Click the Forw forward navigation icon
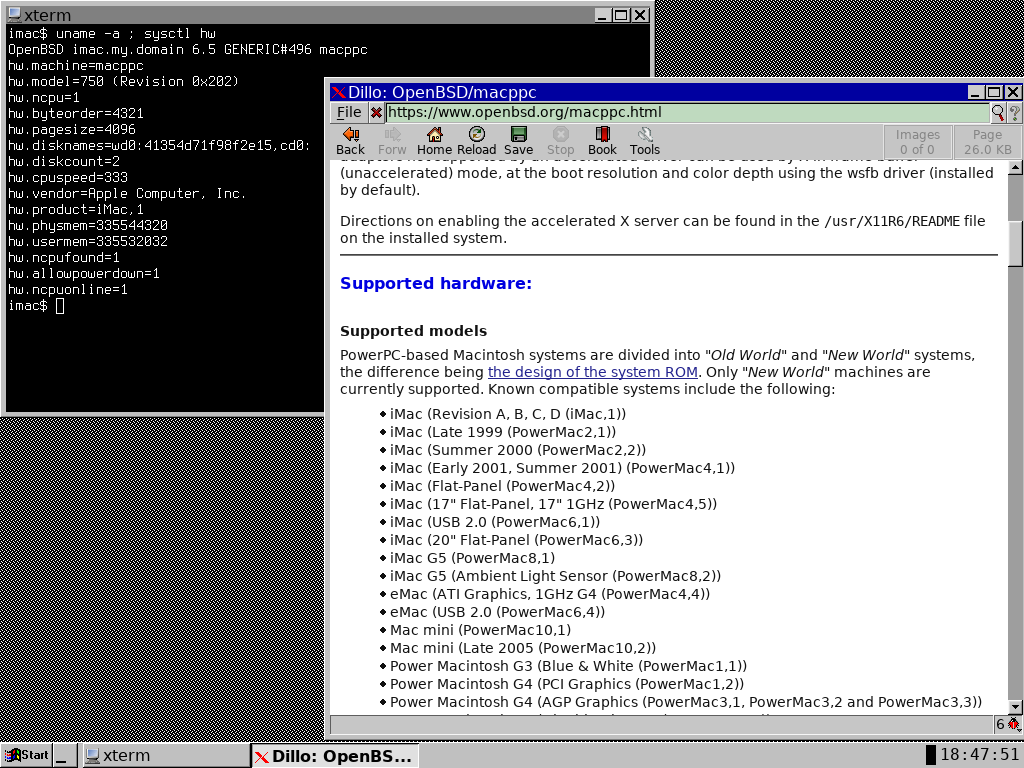1024x768 pixels. pyautogui.click(x=392, y=141)
